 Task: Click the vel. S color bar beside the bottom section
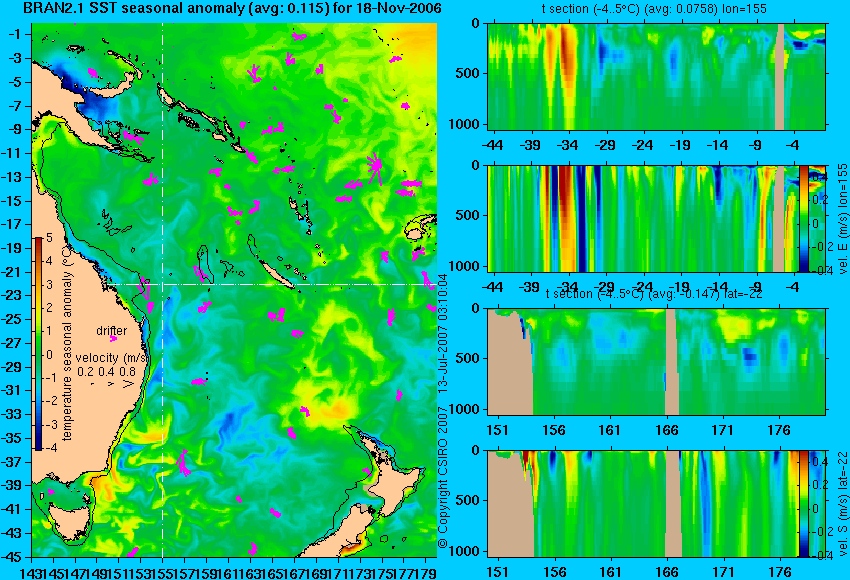(803, 504)
